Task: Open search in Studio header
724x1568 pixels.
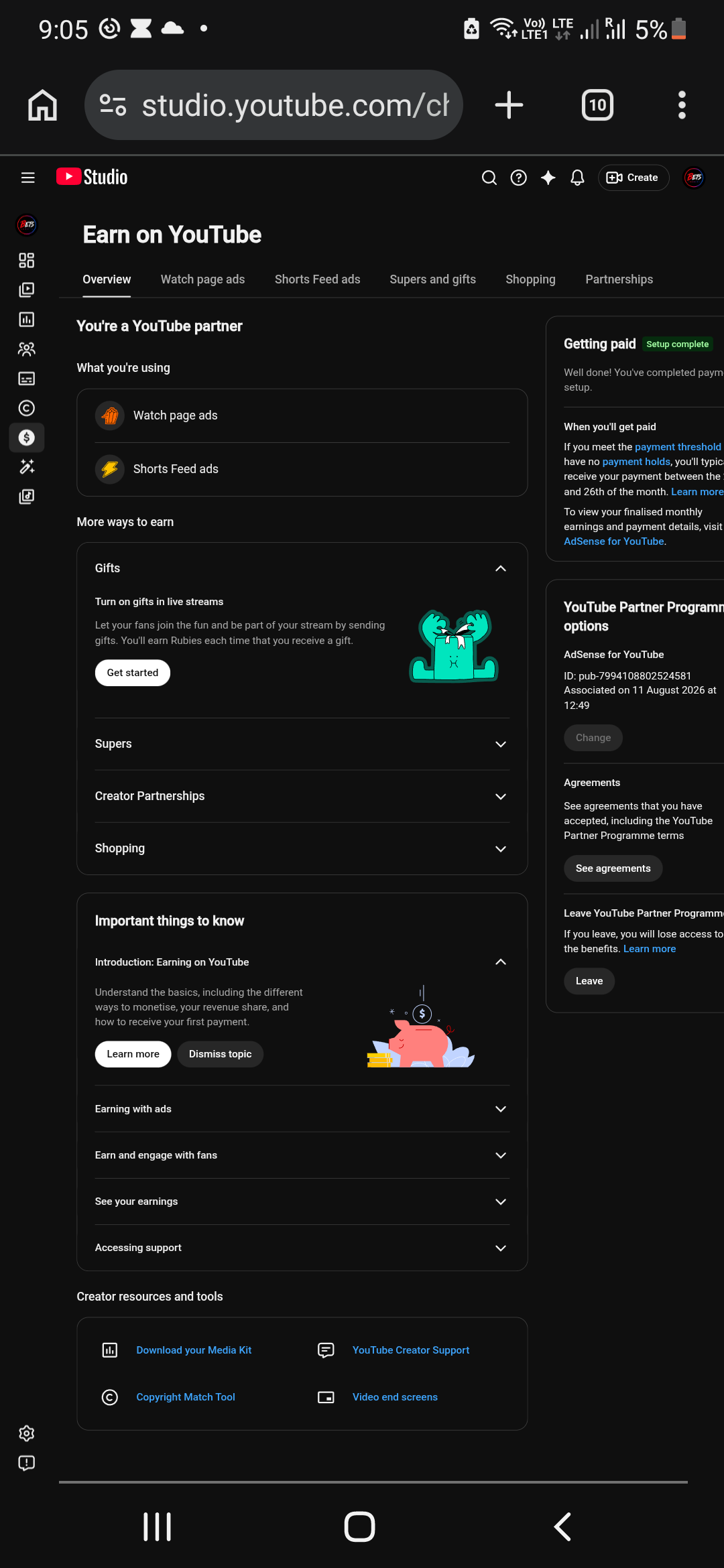Action: (x=489, y=178)
